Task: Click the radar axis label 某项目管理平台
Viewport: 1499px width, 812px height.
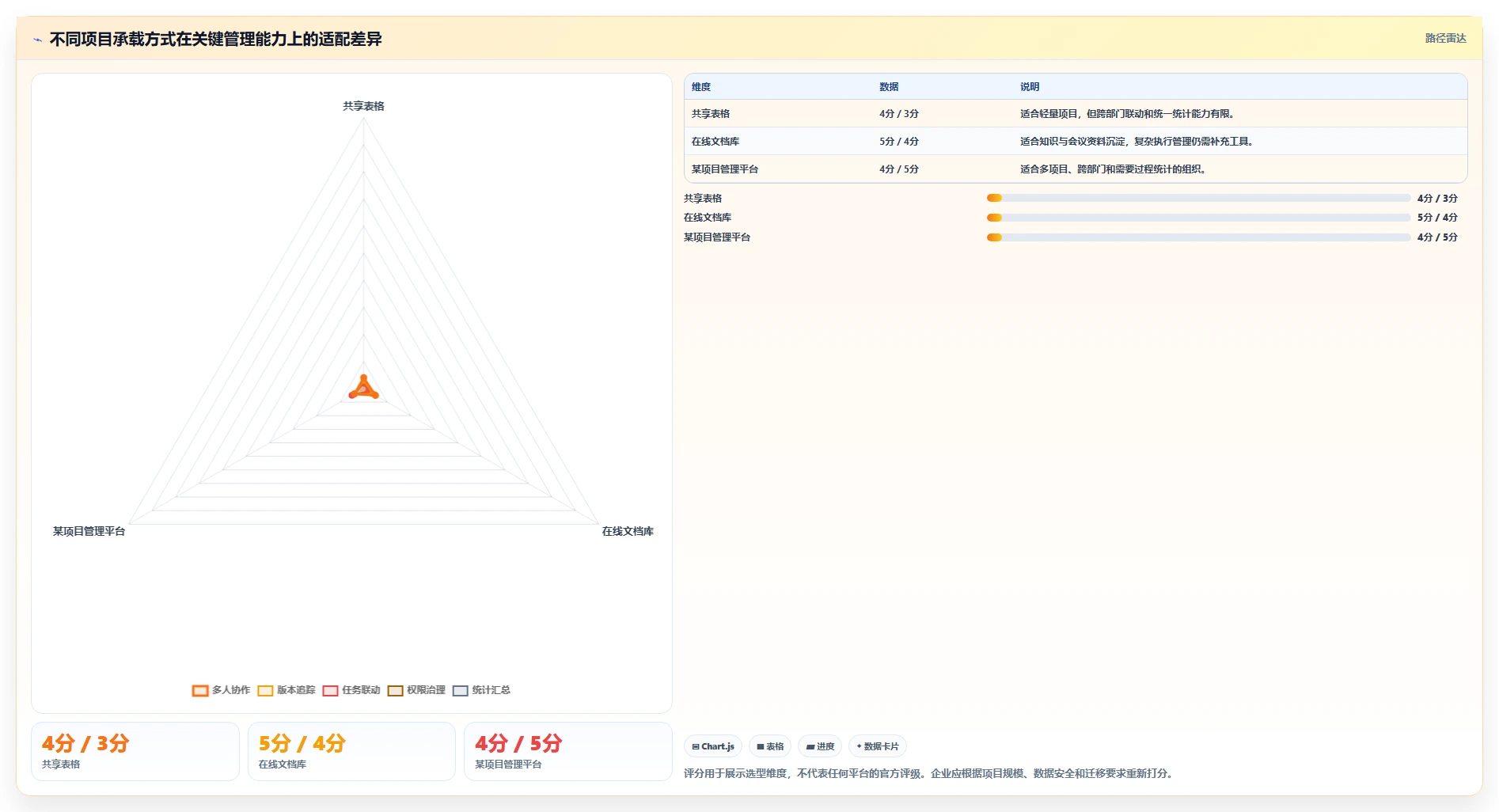Action: pyautogui.click(x=89, y=531)
